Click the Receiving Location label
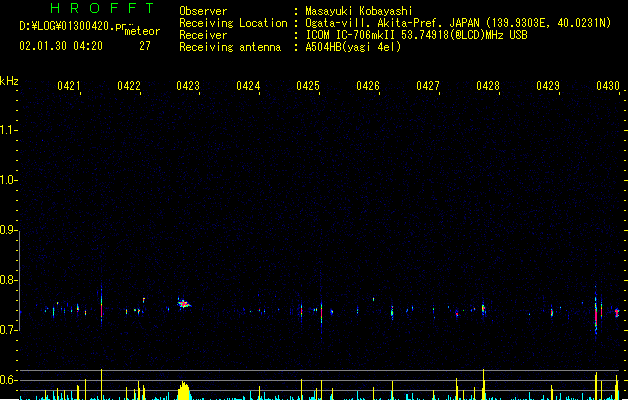Viewport: 629px width, 400px height. tap(233, 23)
